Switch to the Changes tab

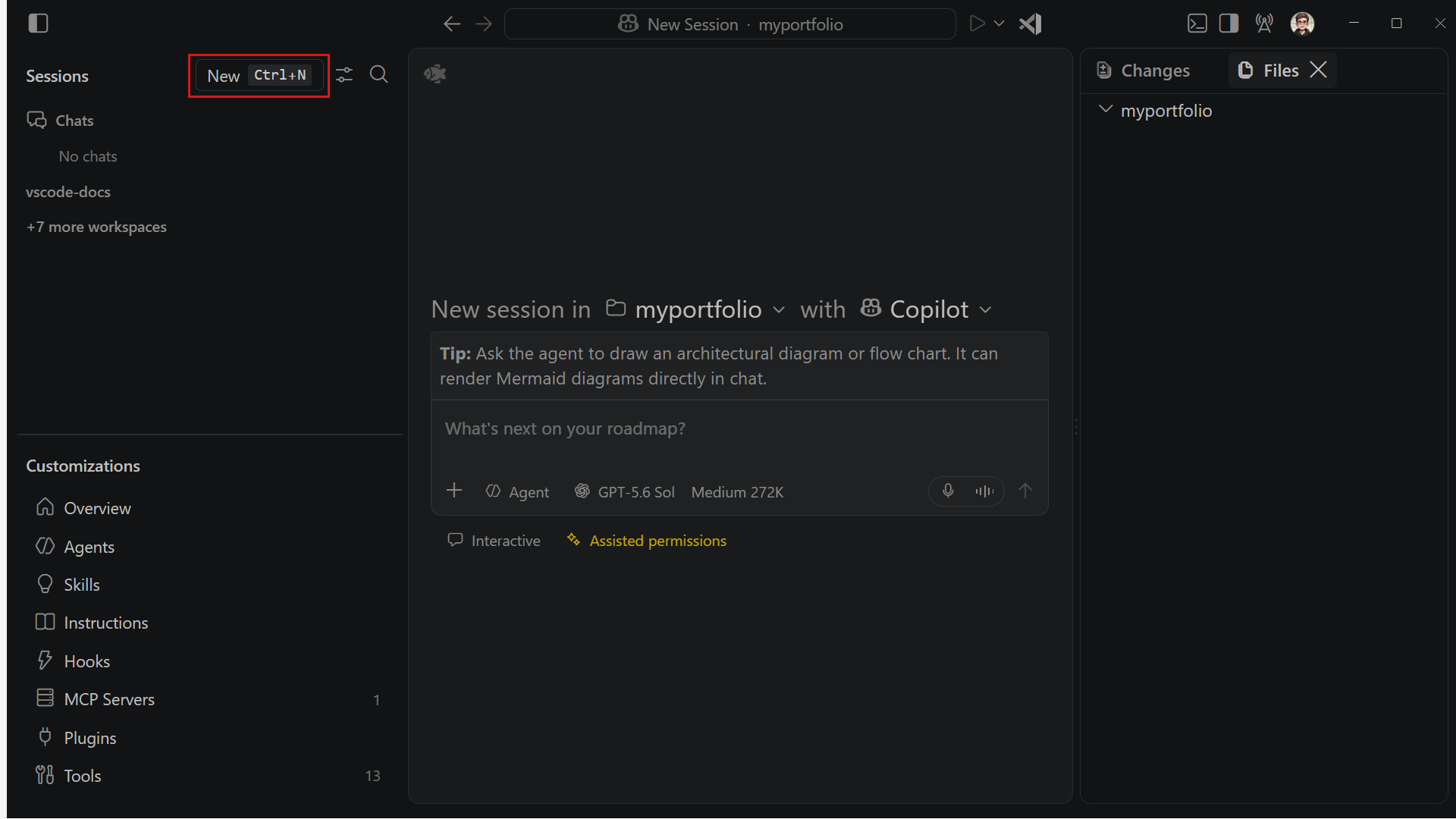tap(1144, 71)
